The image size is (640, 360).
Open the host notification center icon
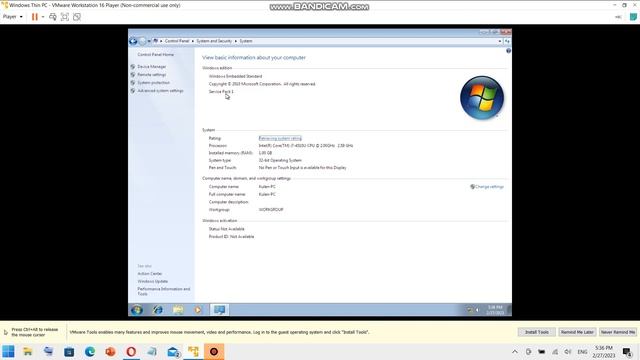627,352
